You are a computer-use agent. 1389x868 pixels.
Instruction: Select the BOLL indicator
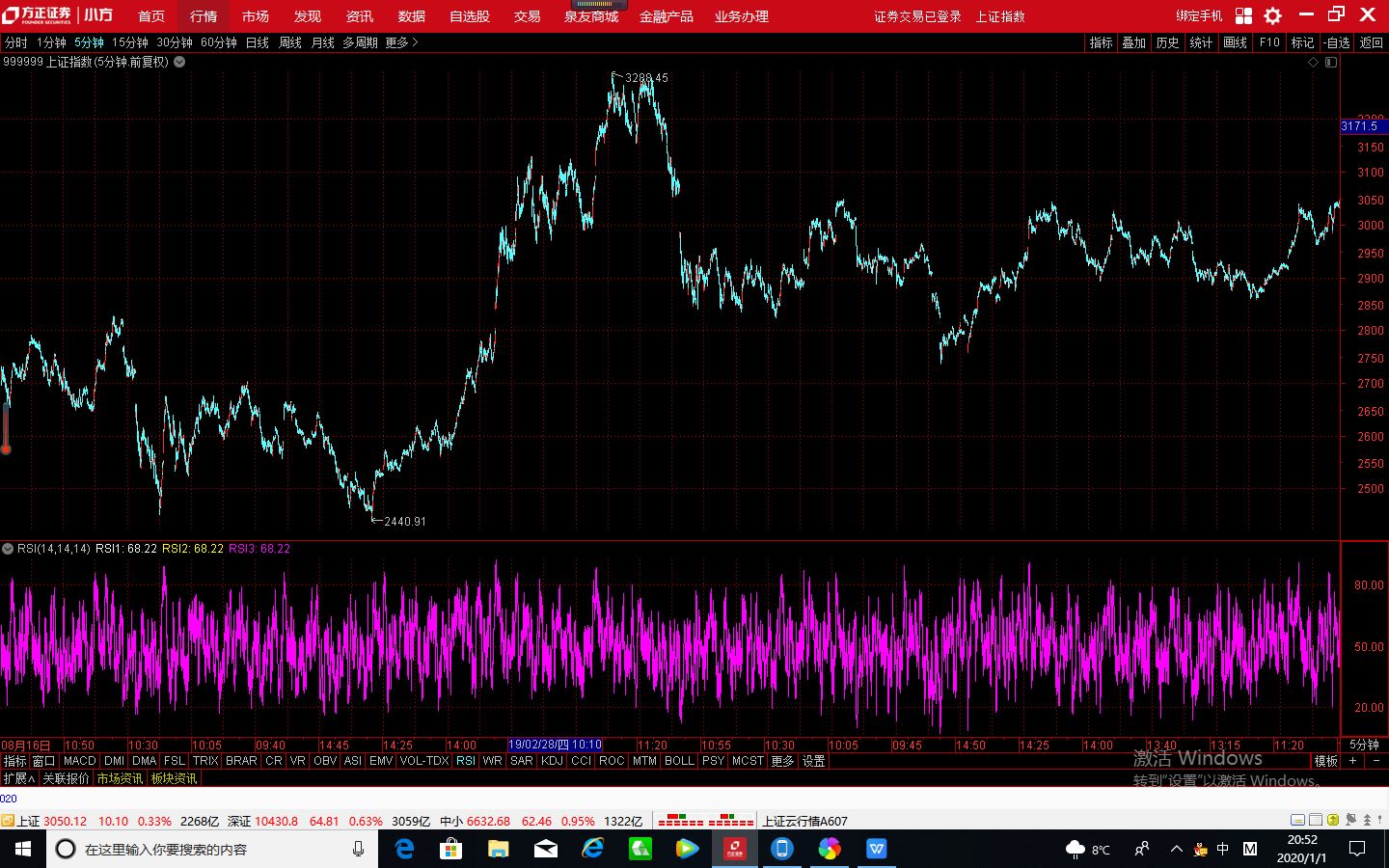pyautogui.click(x=679, y=761)
